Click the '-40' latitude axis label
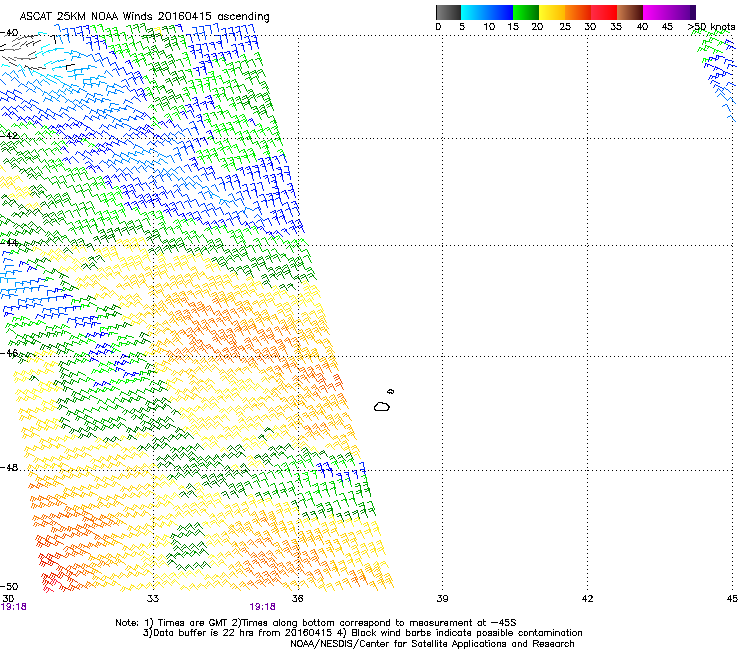The image size is (740, 650). point(9,33)
